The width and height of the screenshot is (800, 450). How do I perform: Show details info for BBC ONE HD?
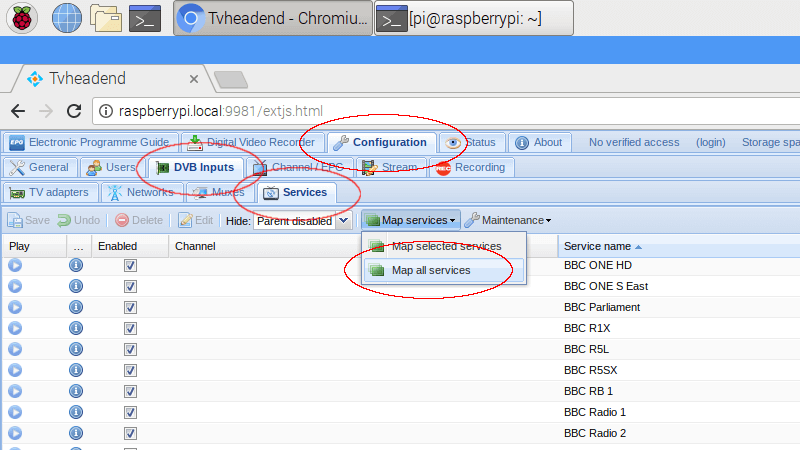tap(76, 265)
